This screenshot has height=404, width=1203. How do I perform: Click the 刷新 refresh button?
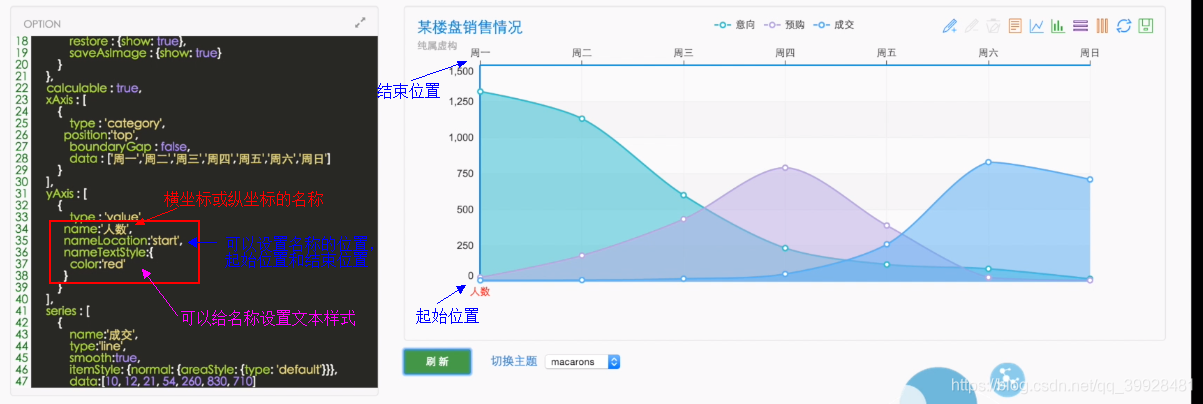pyautogui.click(x=437, y=361)
